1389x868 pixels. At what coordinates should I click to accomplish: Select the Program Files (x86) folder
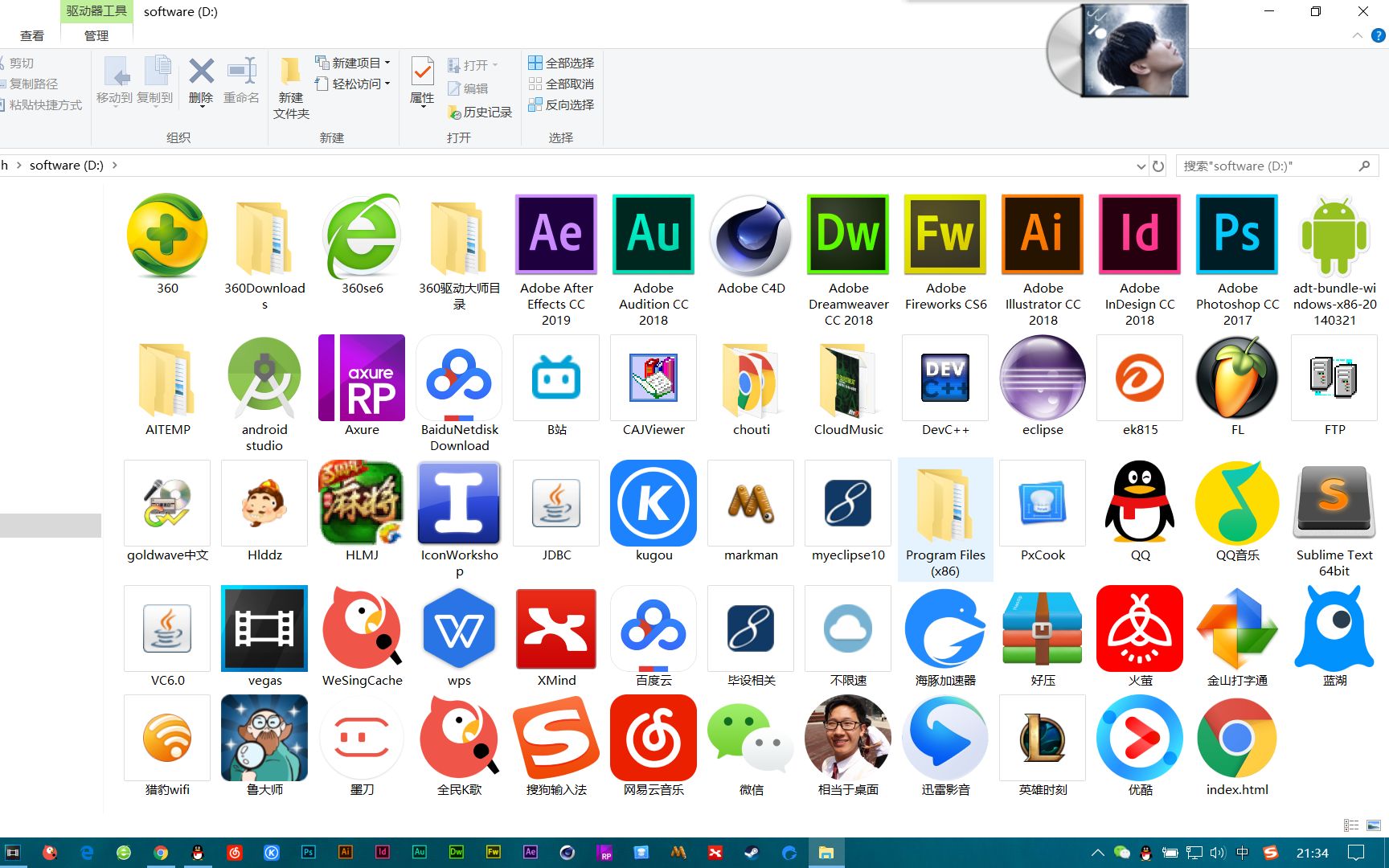945,519
